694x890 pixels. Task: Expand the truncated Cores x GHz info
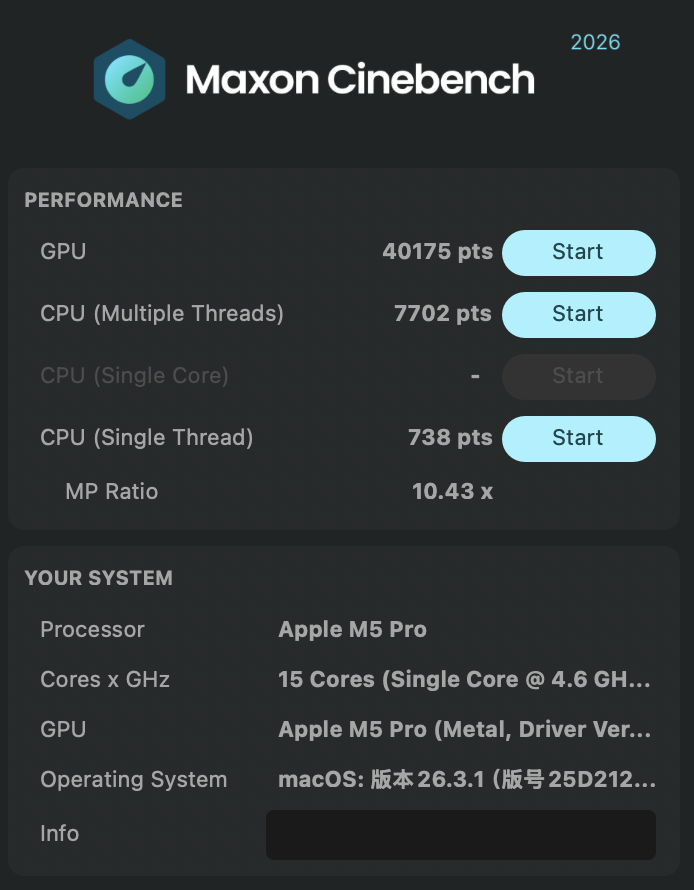[465, 679]
